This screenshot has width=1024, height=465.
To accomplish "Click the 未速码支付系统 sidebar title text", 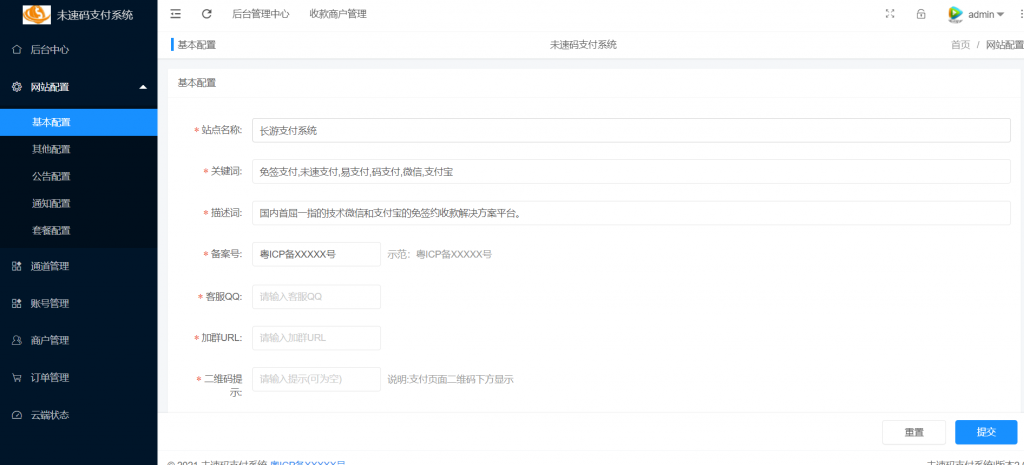I will click(x=95, y=14).
